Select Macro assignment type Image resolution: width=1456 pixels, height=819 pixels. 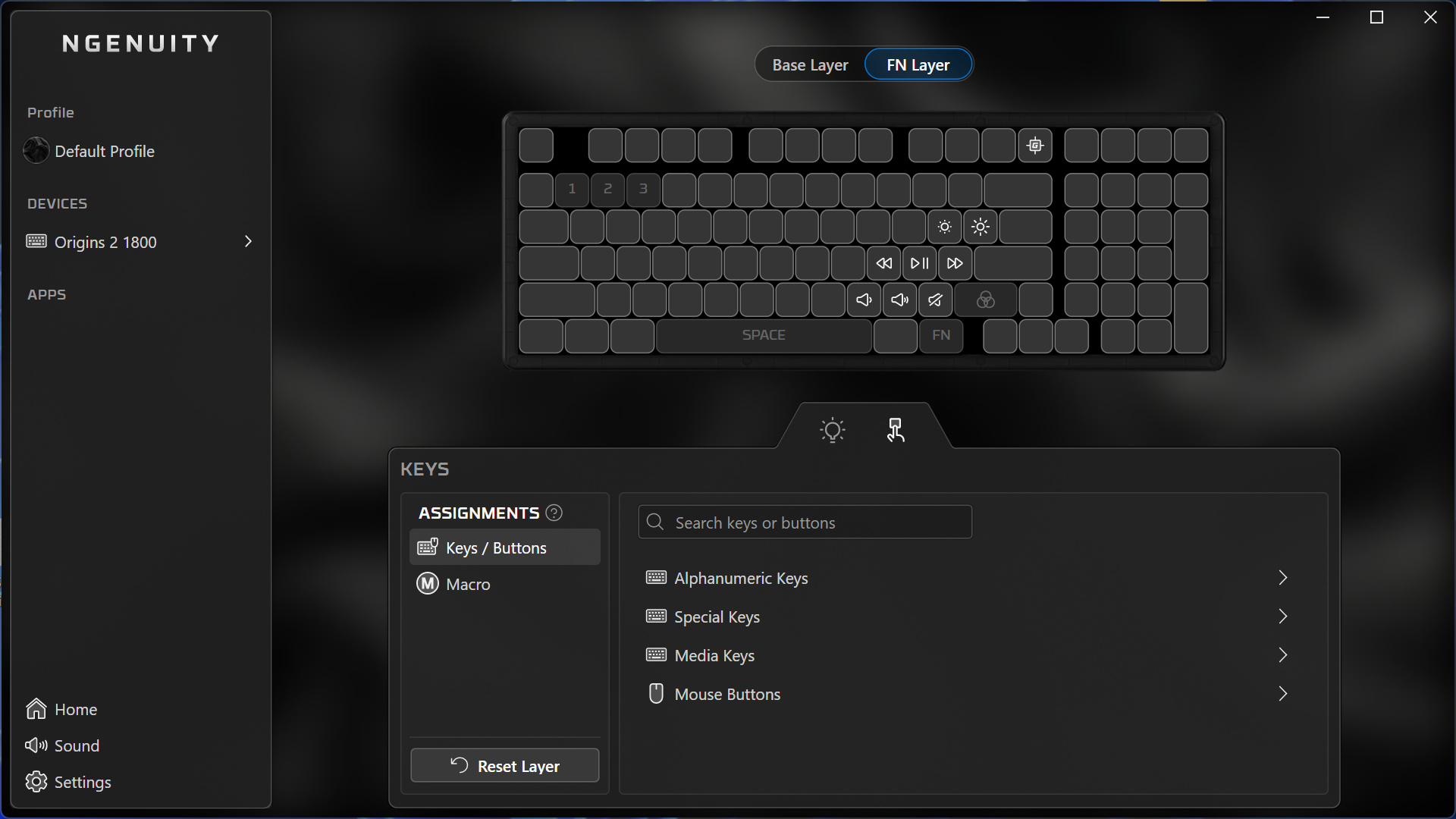tap(468, 584)
